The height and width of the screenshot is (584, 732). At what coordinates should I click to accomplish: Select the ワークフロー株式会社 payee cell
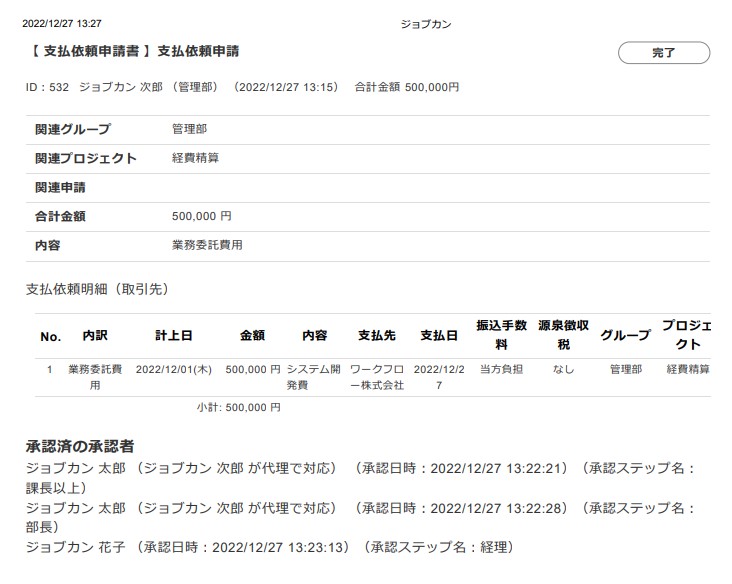coord(376,377)
